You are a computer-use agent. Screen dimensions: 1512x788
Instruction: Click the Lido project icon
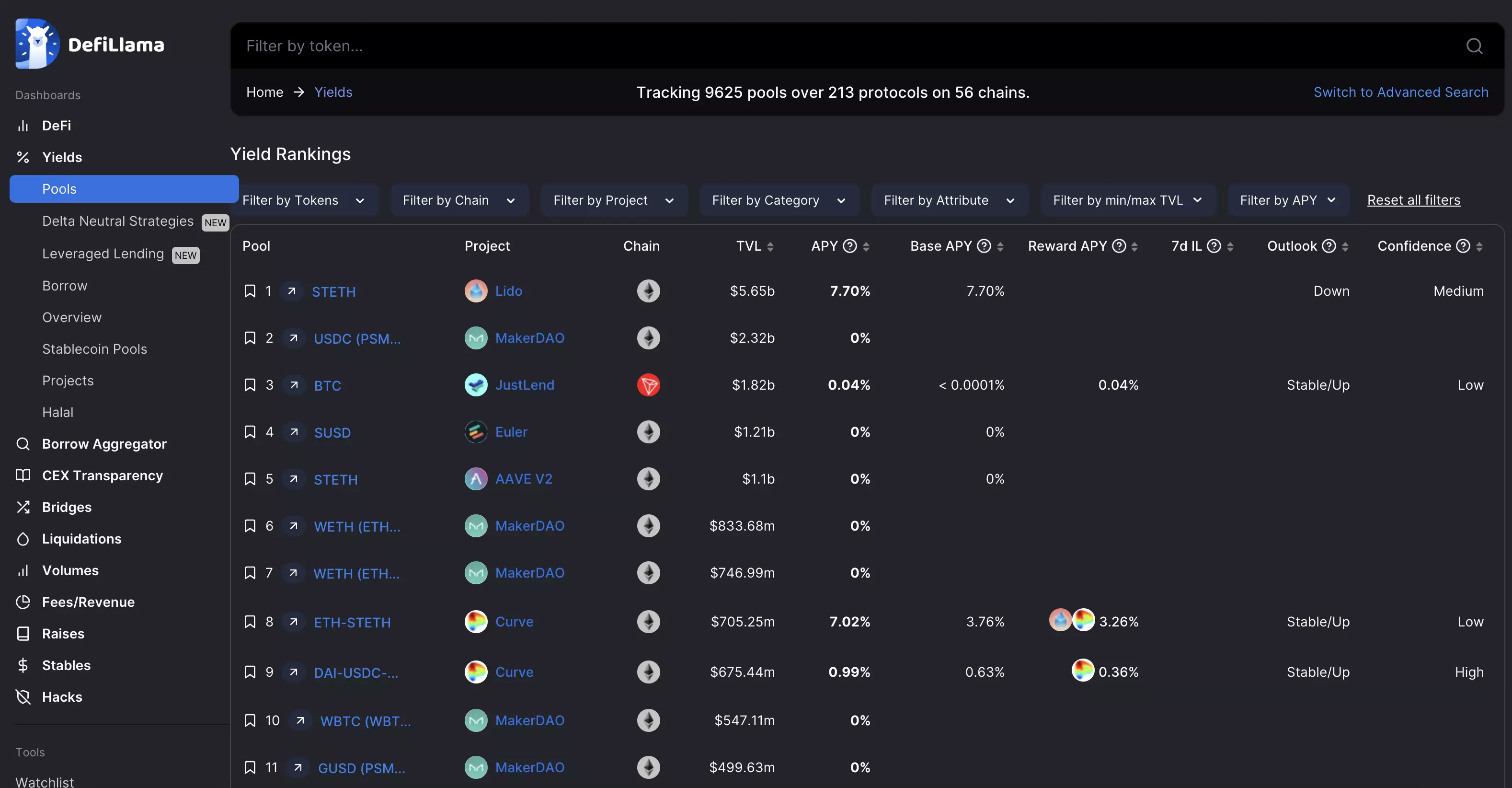[476, 291]
